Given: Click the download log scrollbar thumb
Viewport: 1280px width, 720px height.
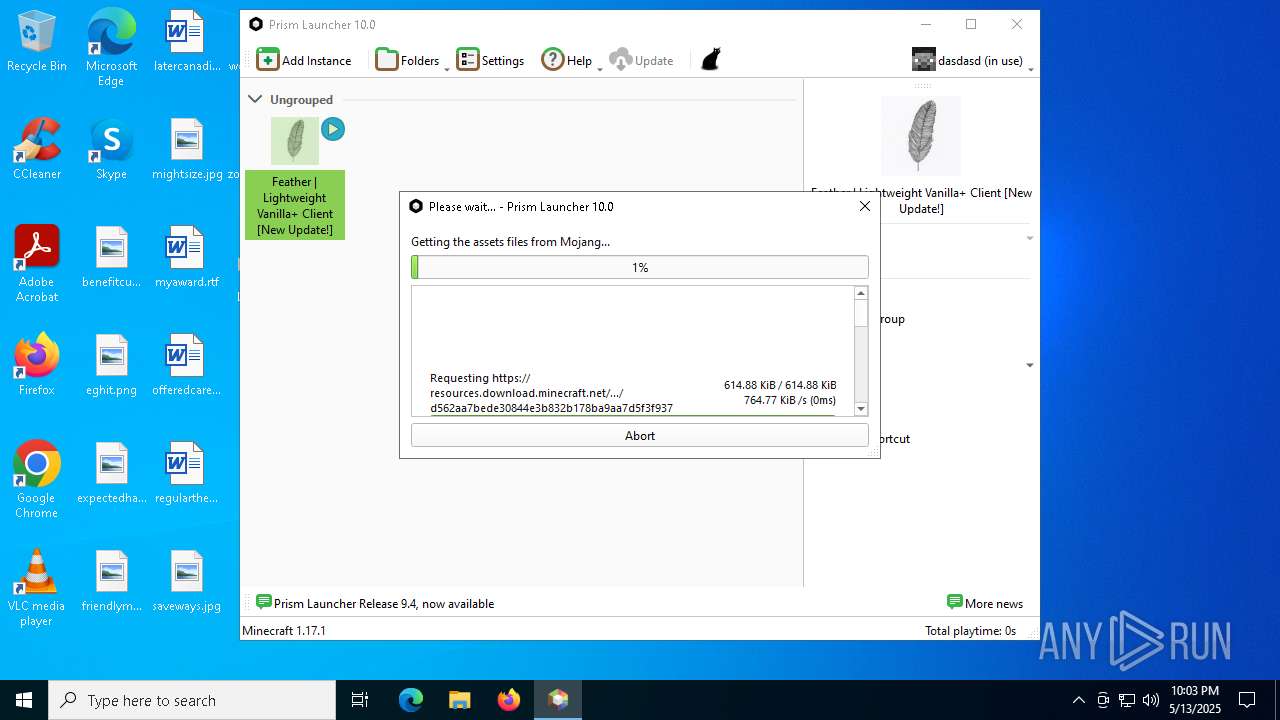Looking at the screenshot, I should 861,313.
